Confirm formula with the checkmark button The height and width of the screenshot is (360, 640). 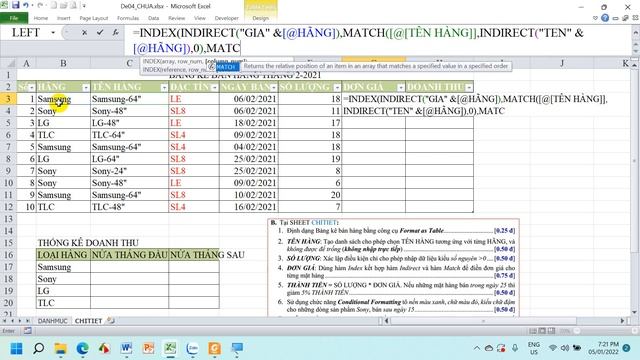tap(100, 33)
